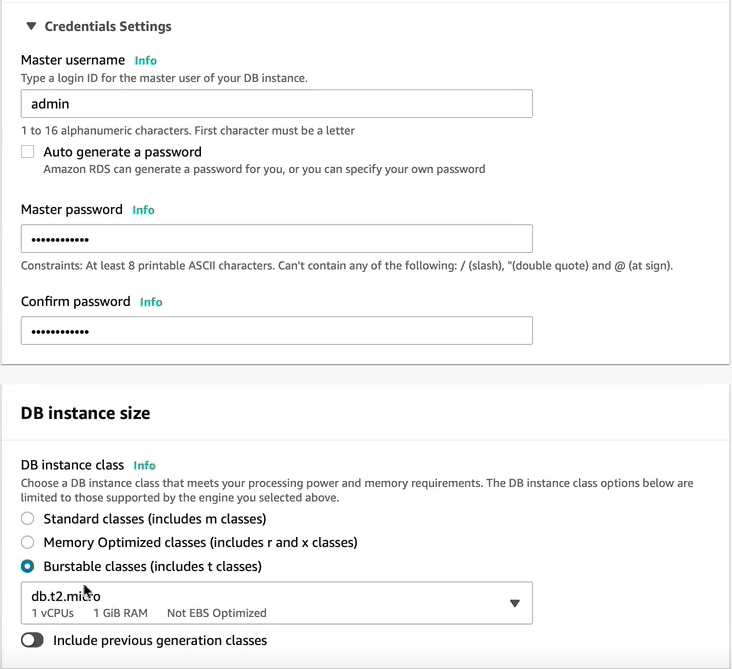The width and height of the screenshot is (732, 669).
Task: Open Info link beside Confirm password
Action: [151, 302]
